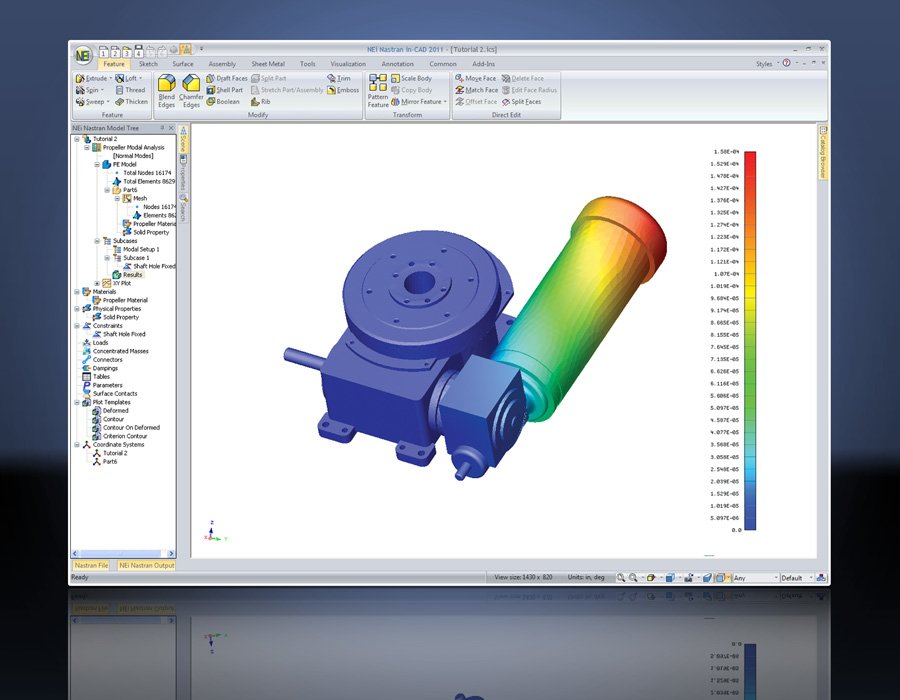Click the Thicken tool
900x700 pixels.
(131, 102)
